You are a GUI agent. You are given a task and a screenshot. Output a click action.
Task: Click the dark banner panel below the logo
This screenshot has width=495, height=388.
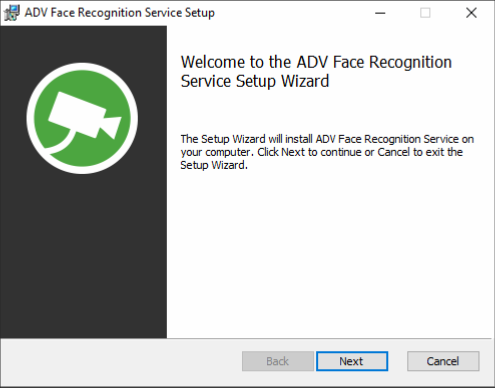tap(83, 257)
